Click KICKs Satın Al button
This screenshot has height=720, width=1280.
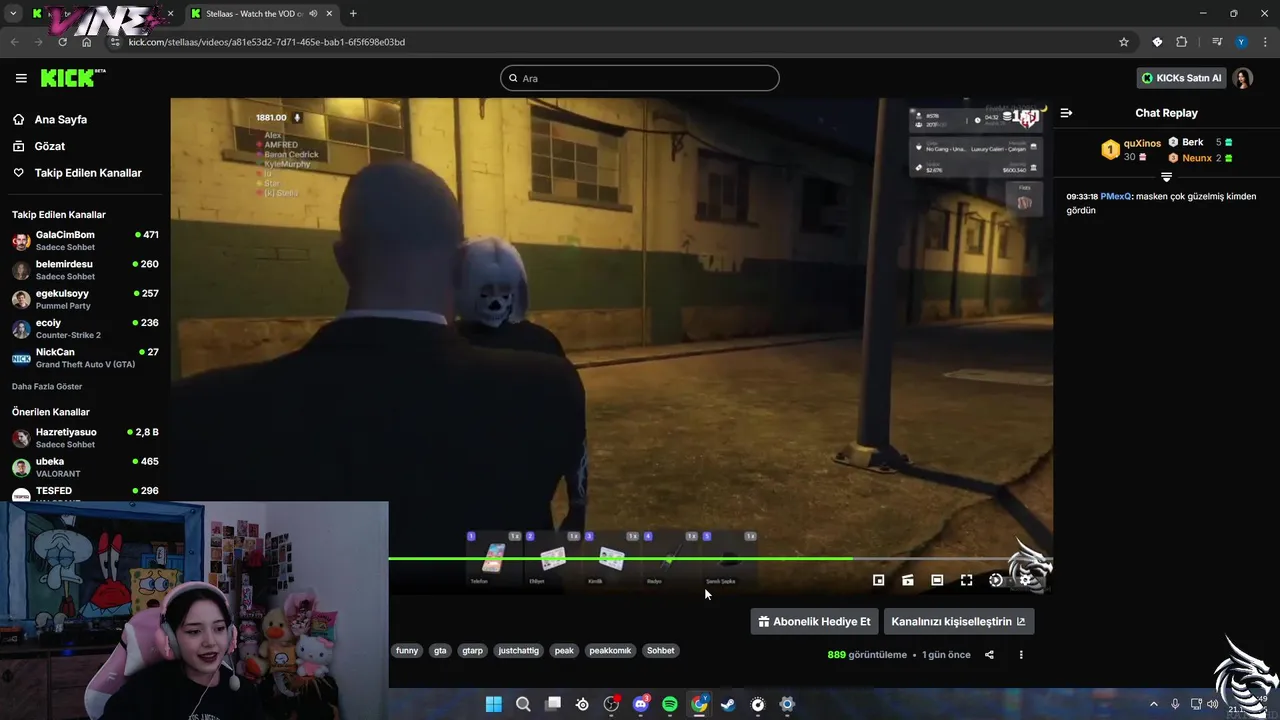click(x=1181, y=78)
